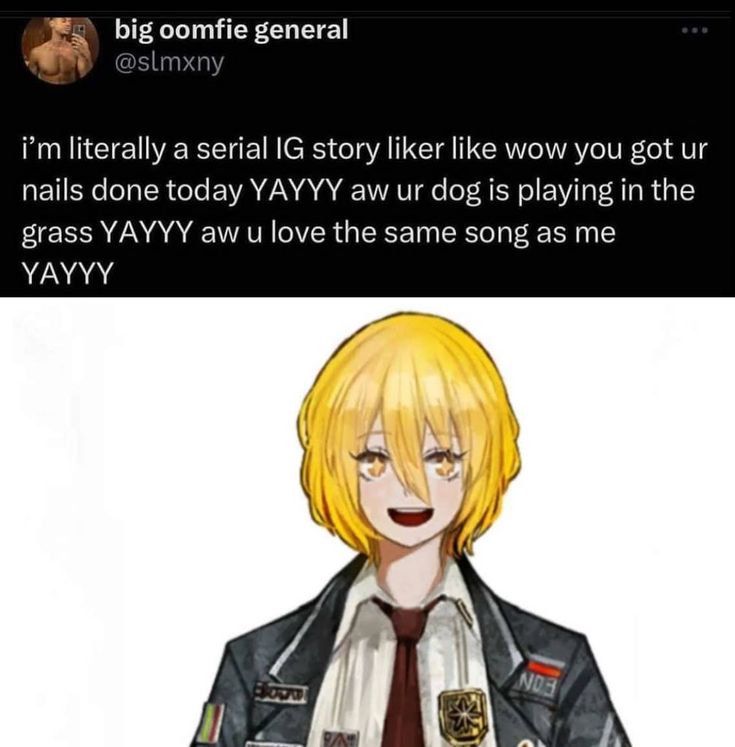The image size is (735, 747).
Task: Select the tweet text starting i'm literally
Action: pos(364,211)
